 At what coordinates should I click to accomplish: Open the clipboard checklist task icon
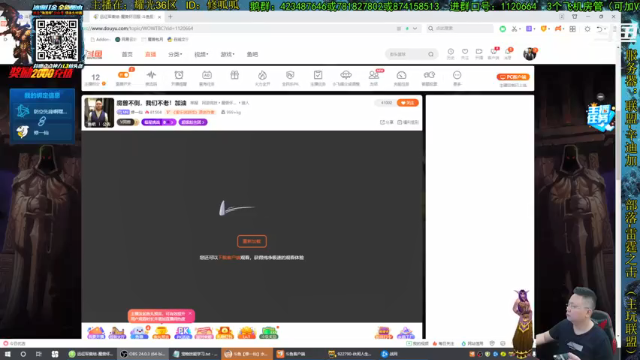[x=318, y=75]
